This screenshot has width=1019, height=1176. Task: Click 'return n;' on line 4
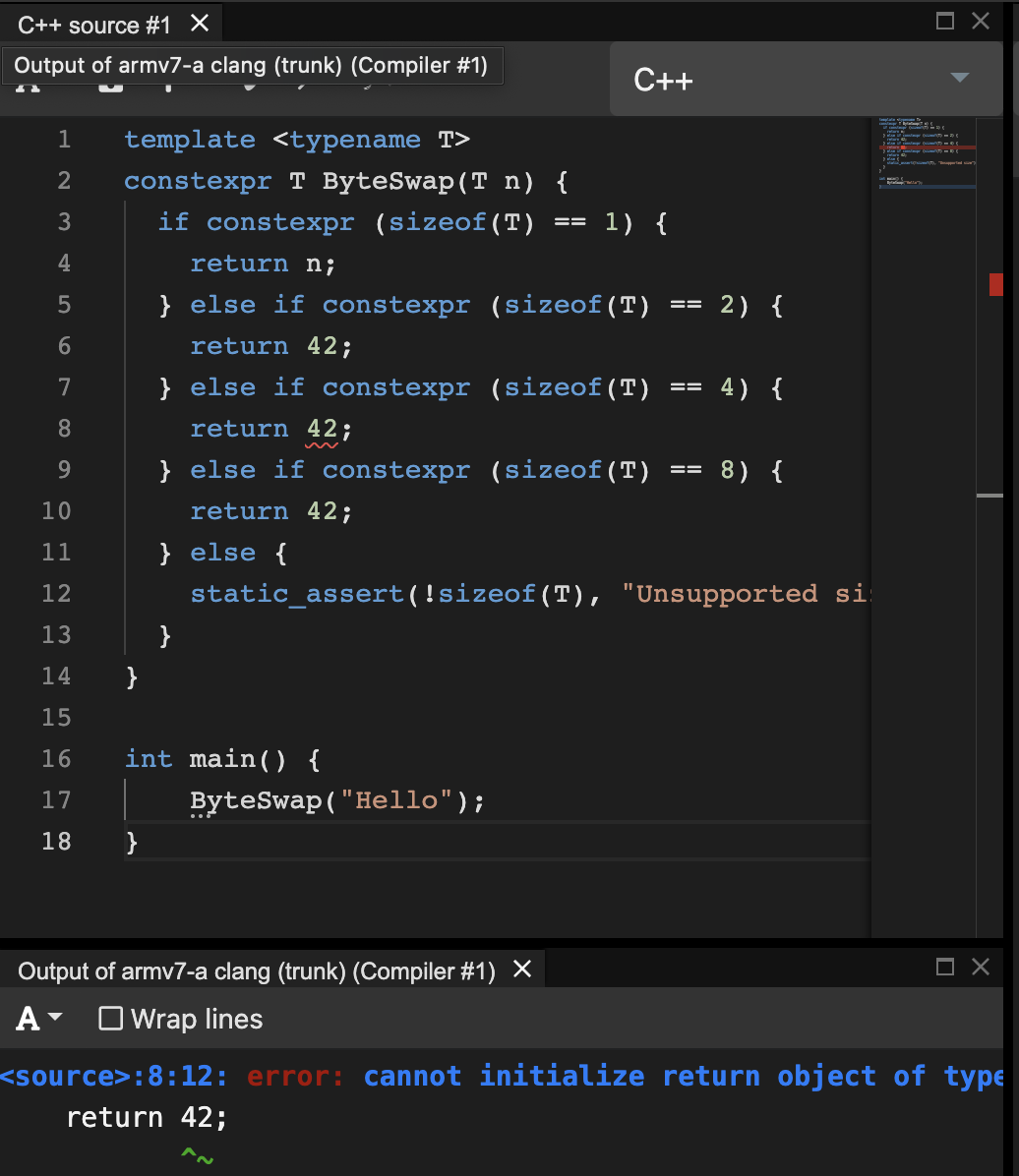263,264
